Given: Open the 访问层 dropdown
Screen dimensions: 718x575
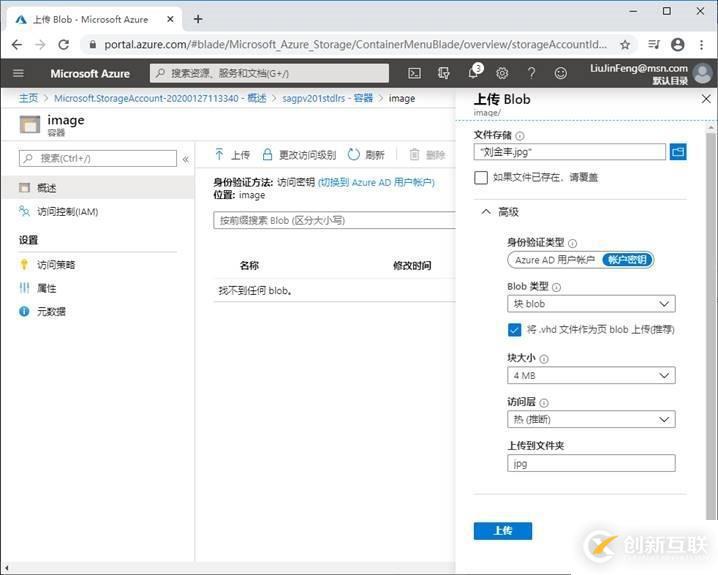Looking at the screenshot, I should tap(590, 419).
